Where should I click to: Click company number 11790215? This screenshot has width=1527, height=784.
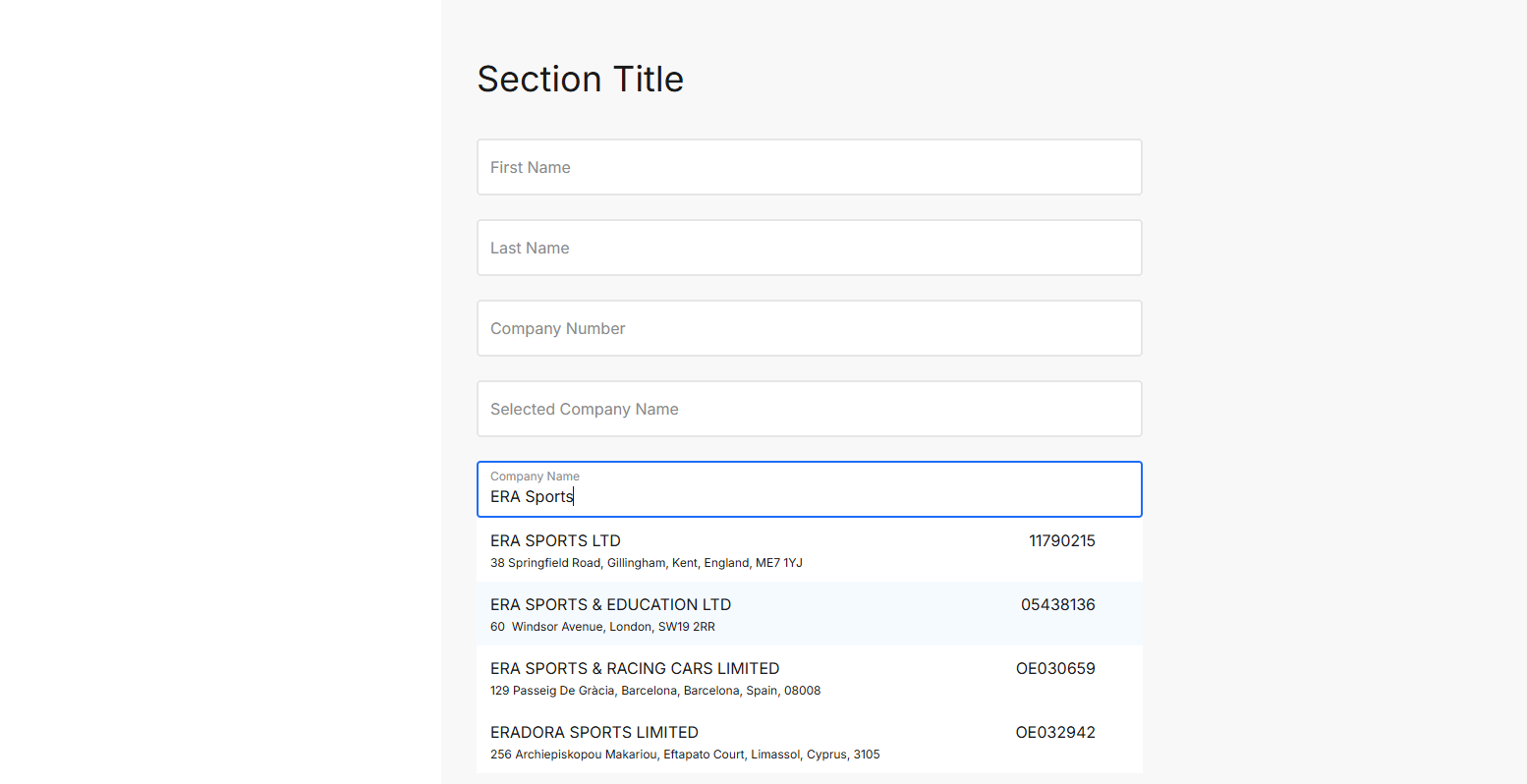[x=1061, y=540]
